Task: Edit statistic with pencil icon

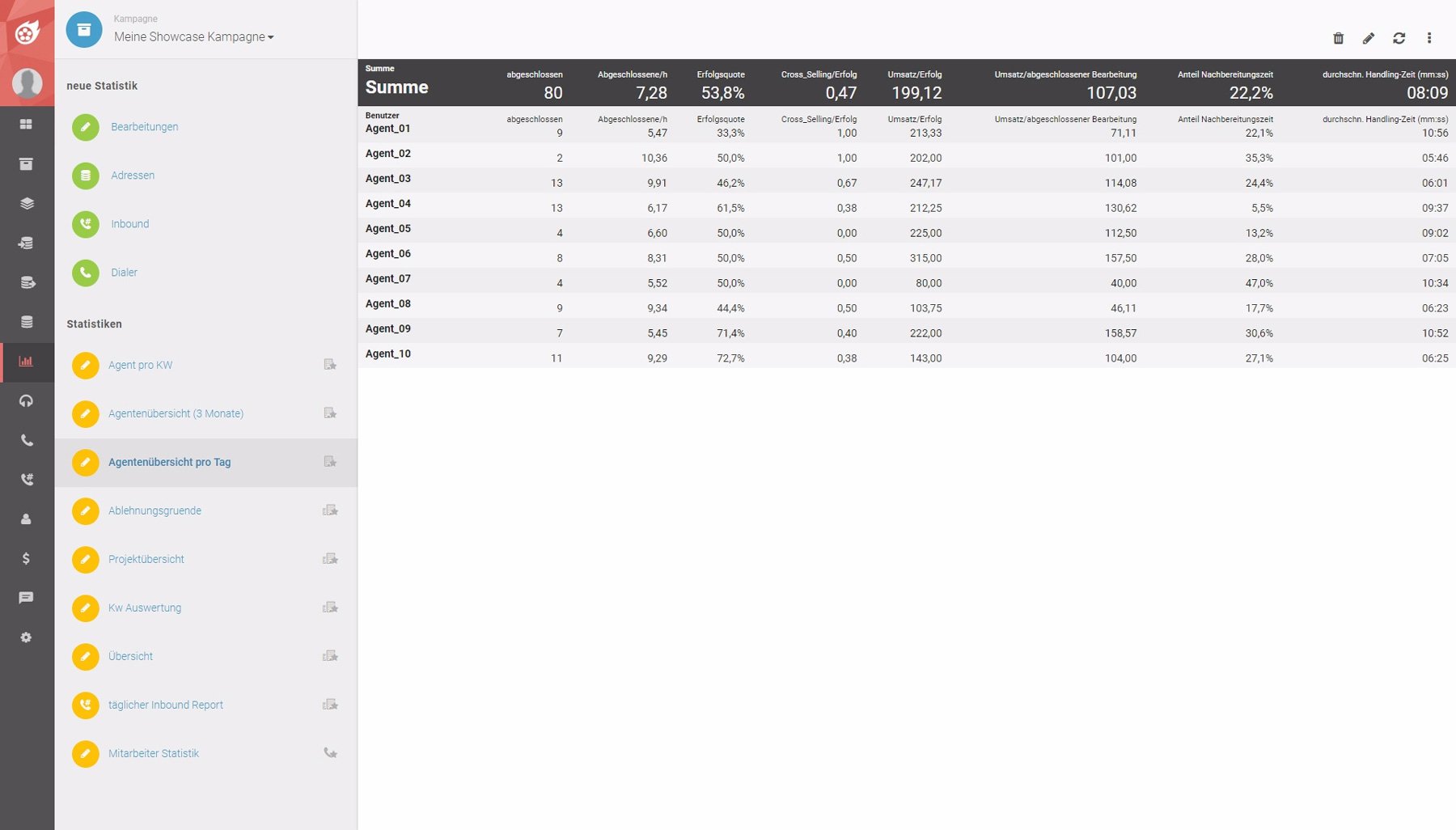Action: click(1369, 38)
